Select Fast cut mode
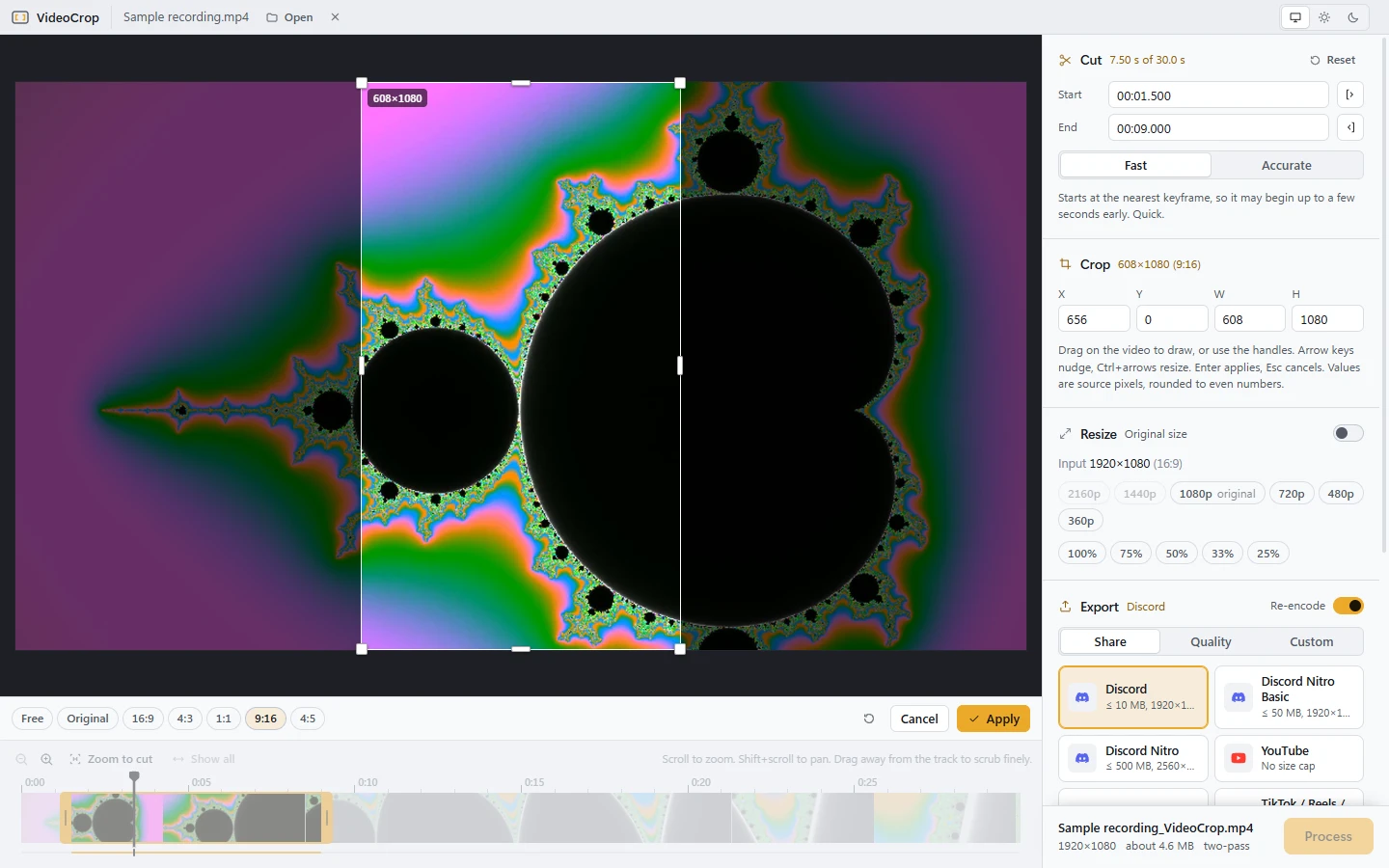Image resolution: width=1389 pixels, height=868 pixels. pos(1135,165)
